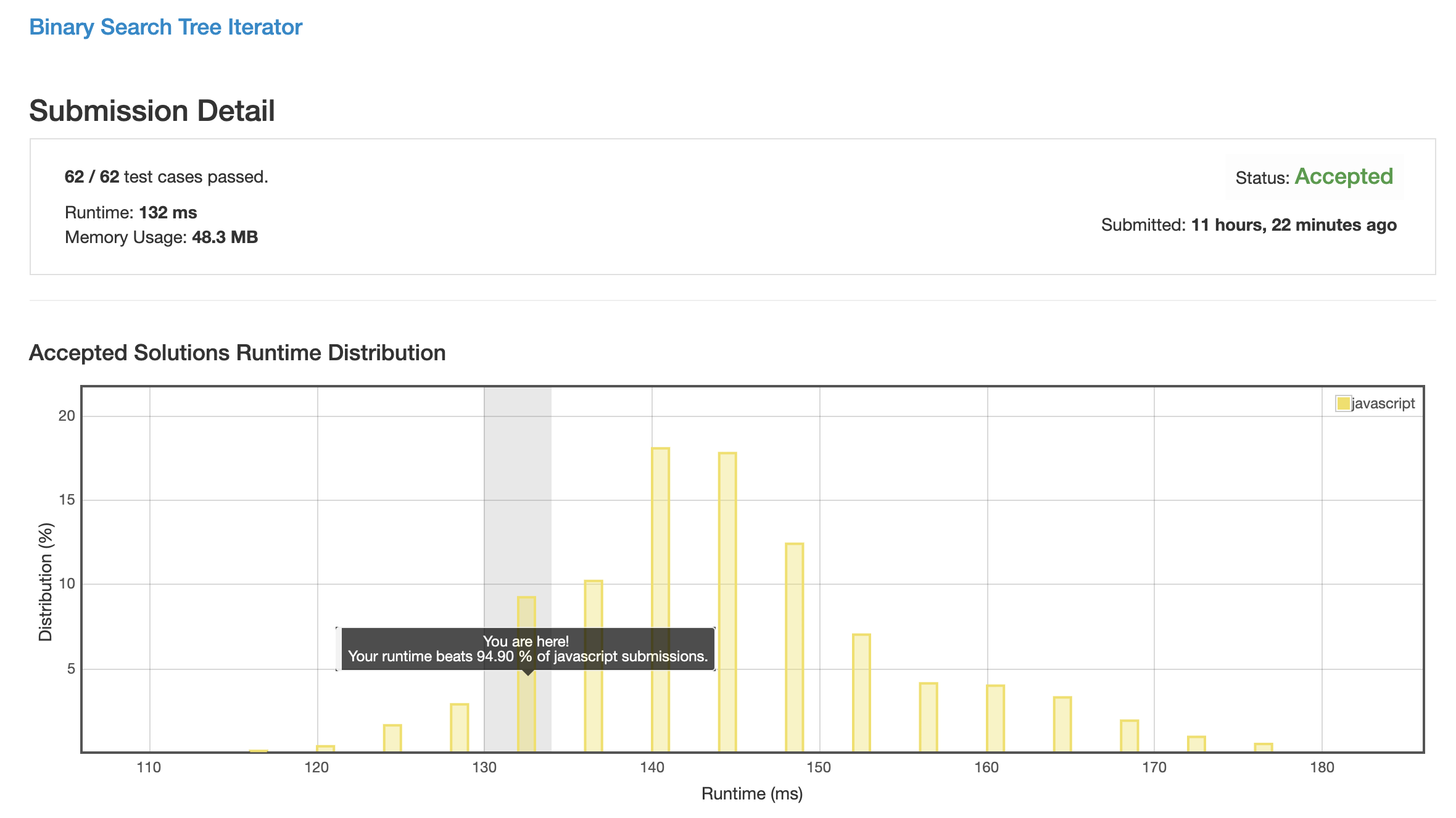Click the tallest bar near 140 ms
The width and height of the screenshot is (1456, 818).
point(660,600)
